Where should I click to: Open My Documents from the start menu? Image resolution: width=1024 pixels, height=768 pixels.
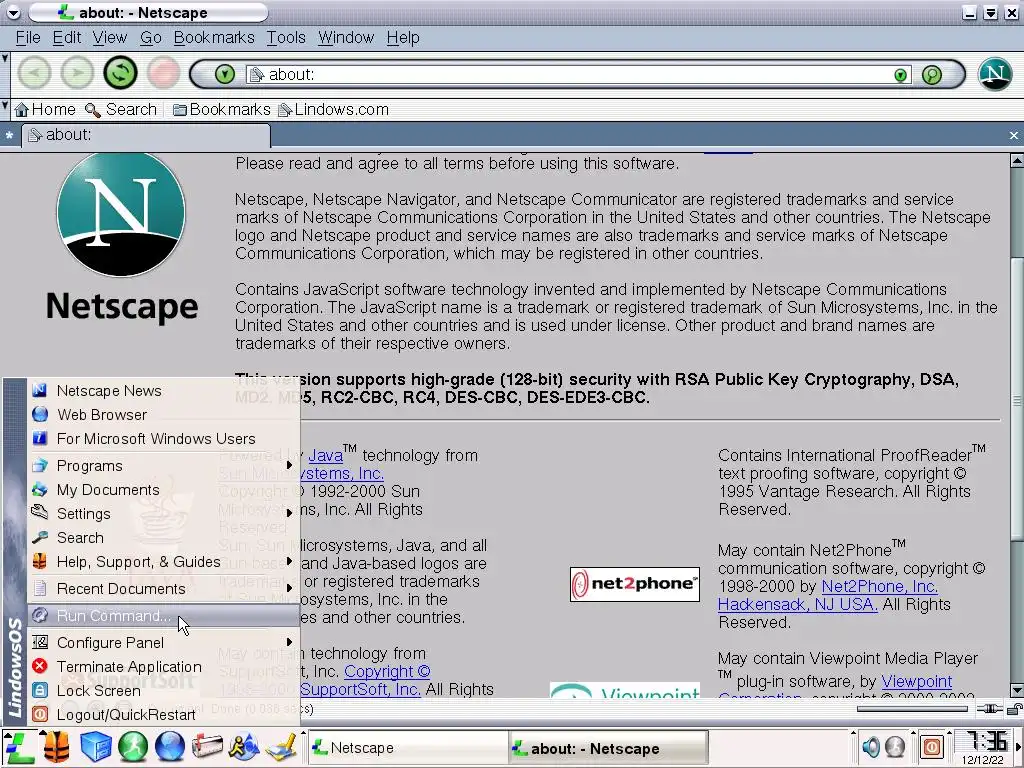pos(163,490)
